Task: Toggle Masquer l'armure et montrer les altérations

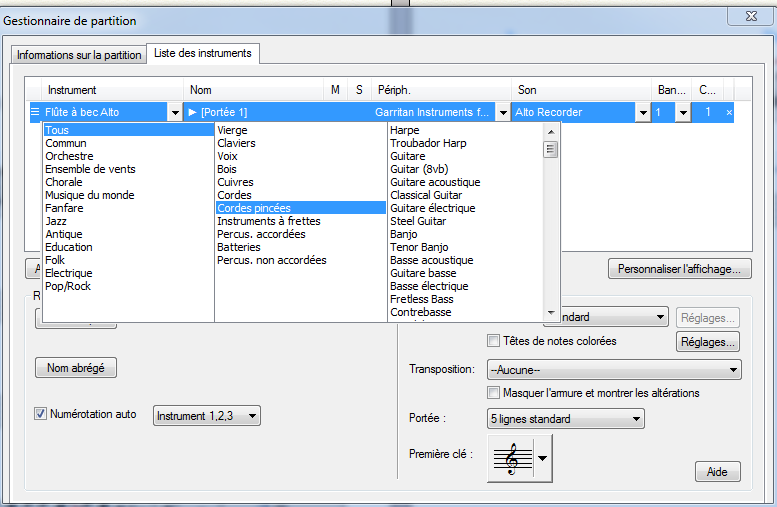Action: [x=493, y=393]
